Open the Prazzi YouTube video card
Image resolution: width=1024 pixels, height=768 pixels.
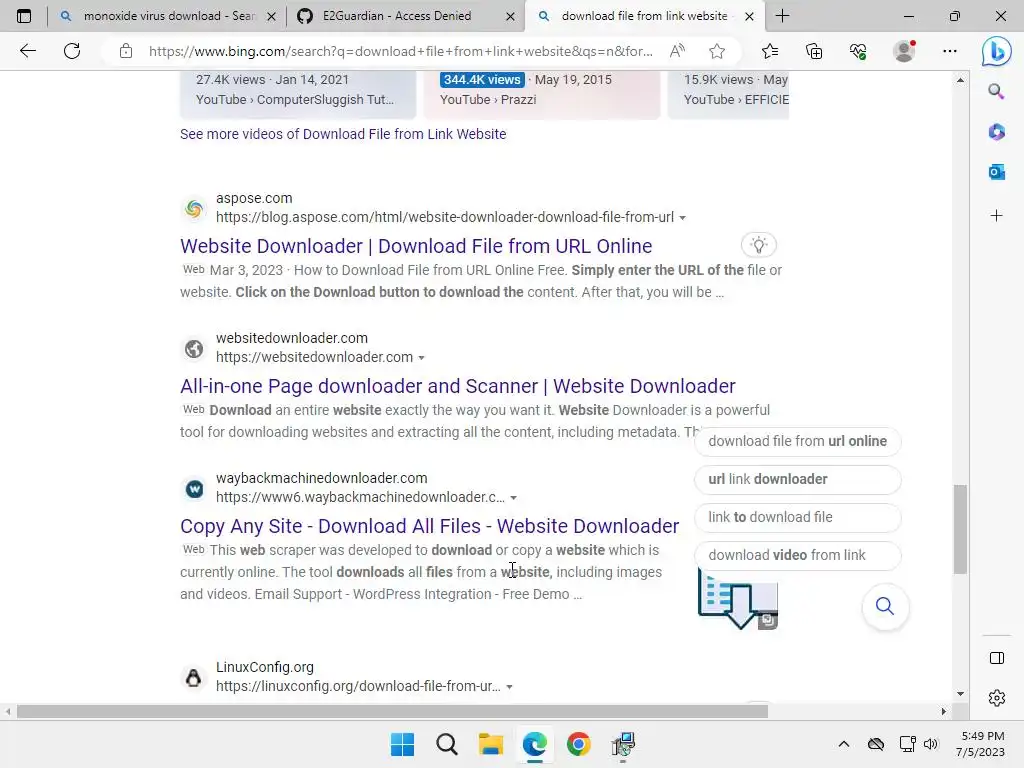point(541,95)
